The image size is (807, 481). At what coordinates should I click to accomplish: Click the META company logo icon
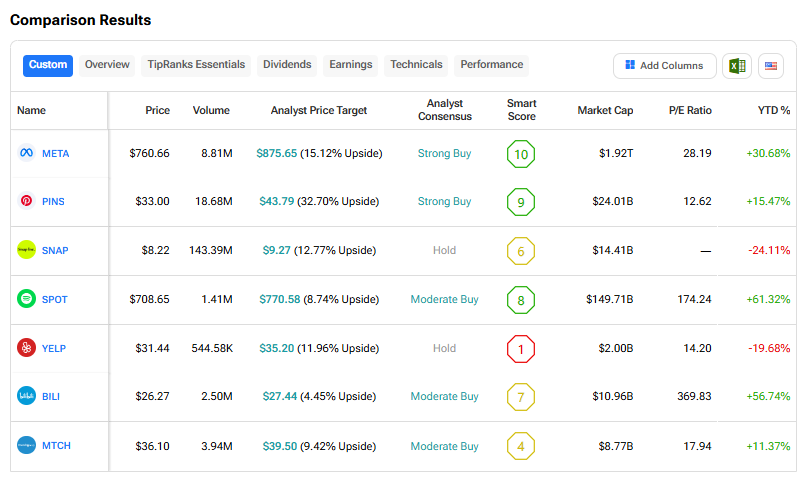[x=26, y=153]
